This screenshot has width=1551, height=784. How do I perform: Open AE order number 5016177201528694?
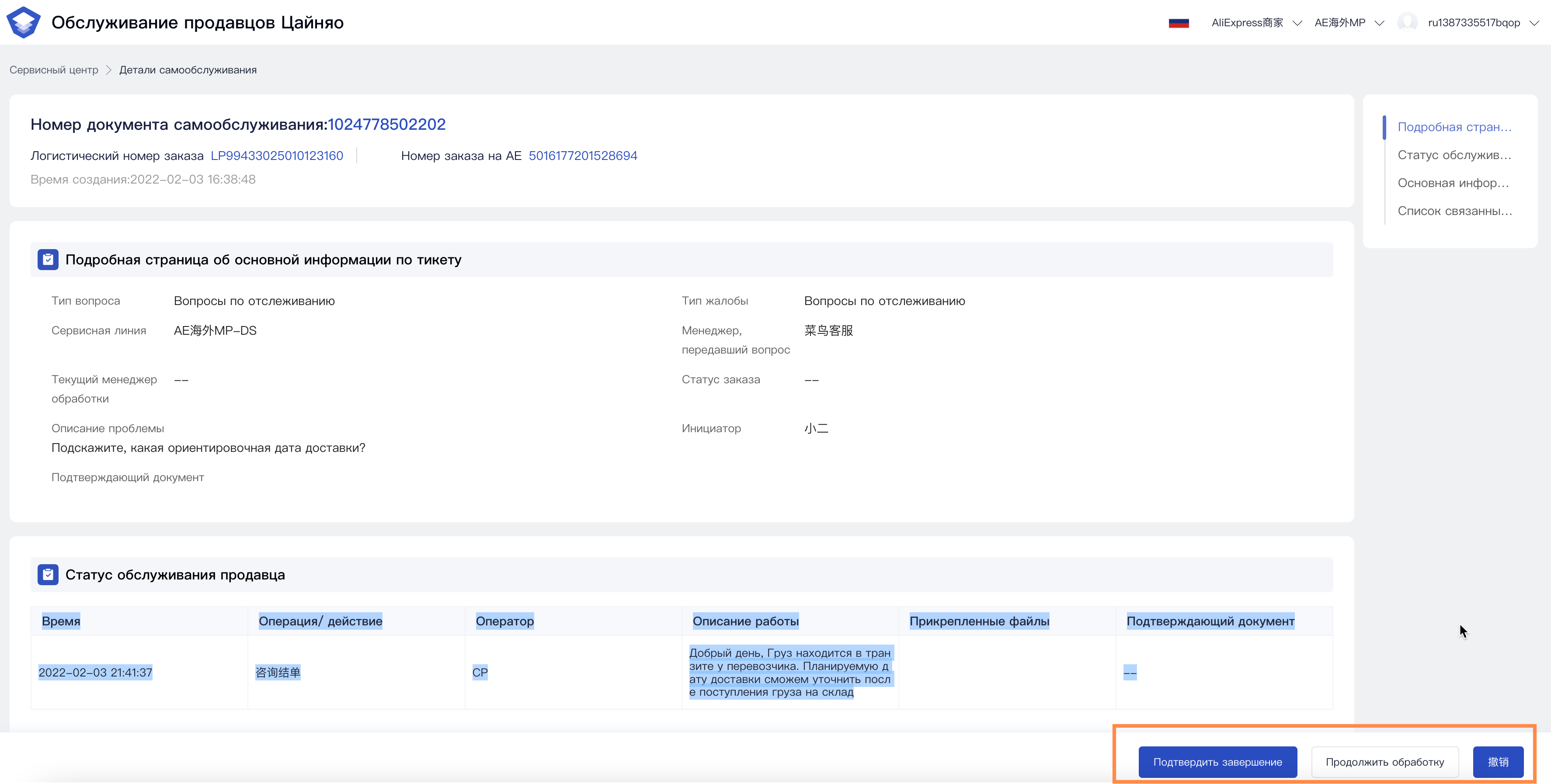click(582, 156)
